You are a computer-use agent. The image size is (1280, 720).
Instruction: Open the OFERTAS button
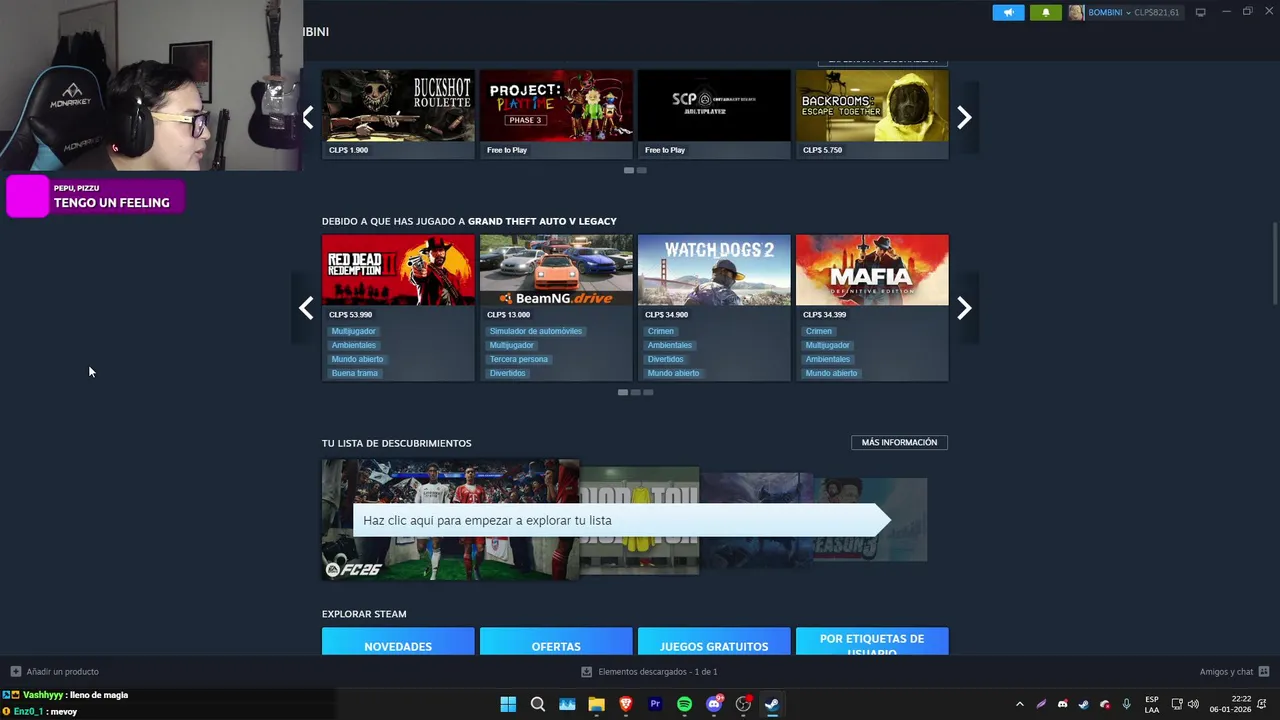tap(556, 642)
